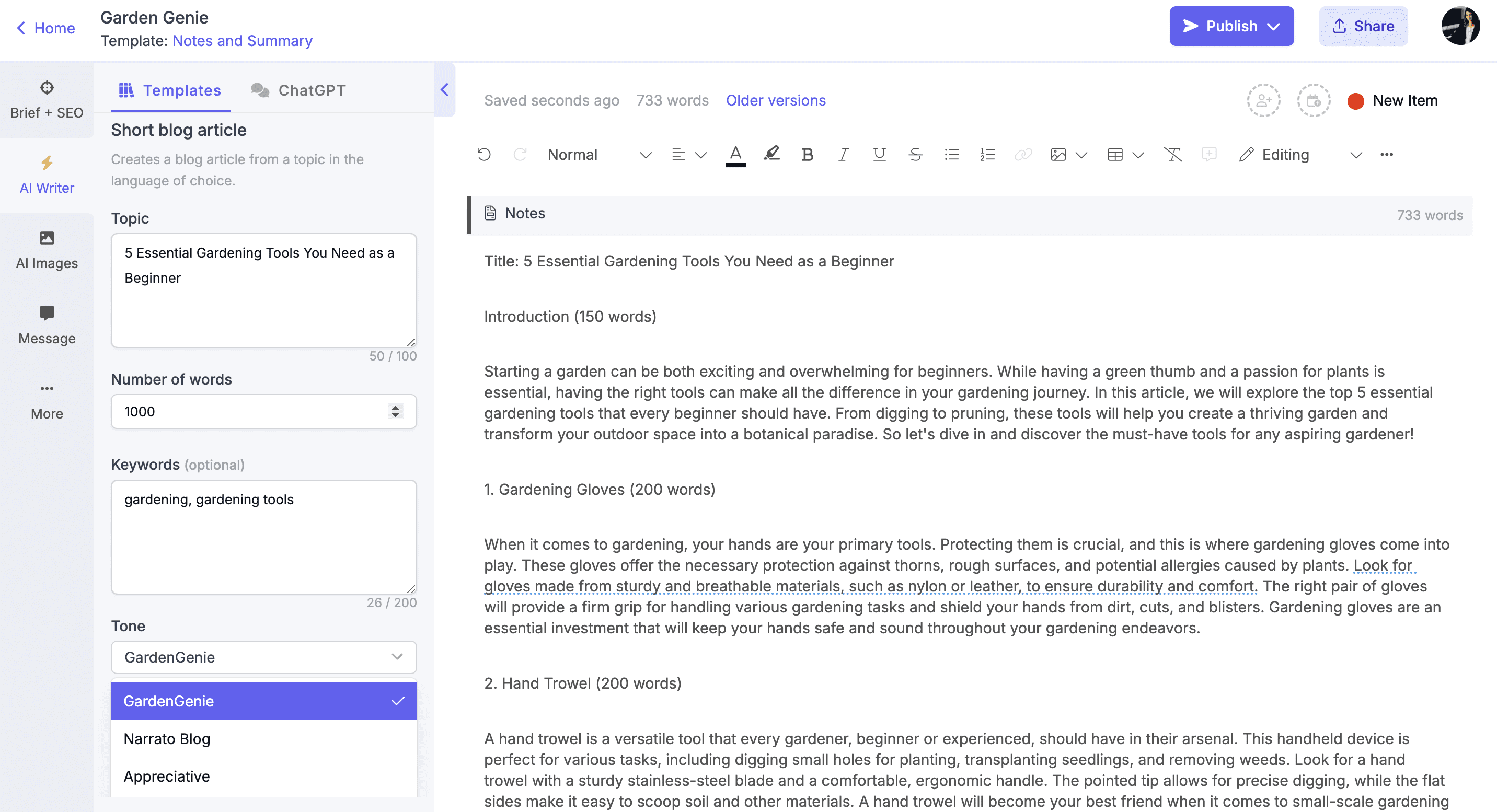
Task: Click the redo icon in editor toolbar
Action: point(520,155)
